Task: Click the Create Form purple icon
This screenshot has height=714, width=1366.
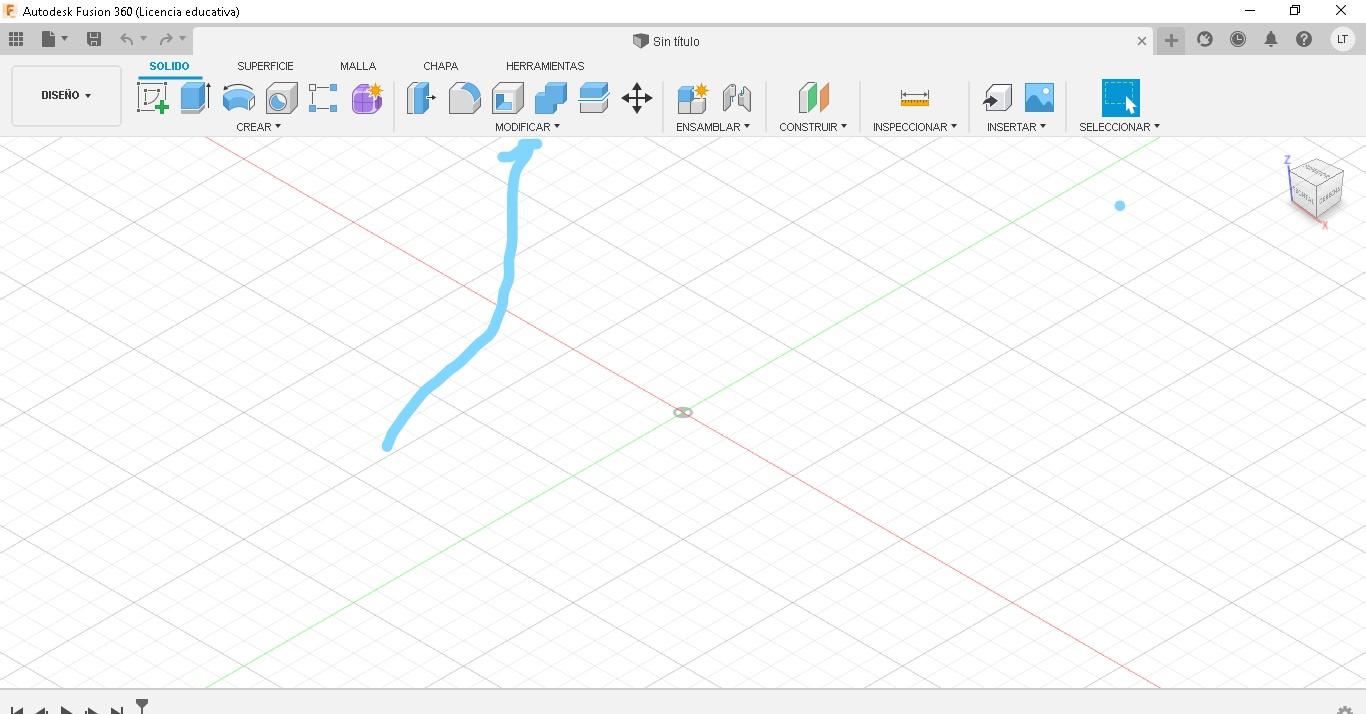Action: (x=367, y=98)
